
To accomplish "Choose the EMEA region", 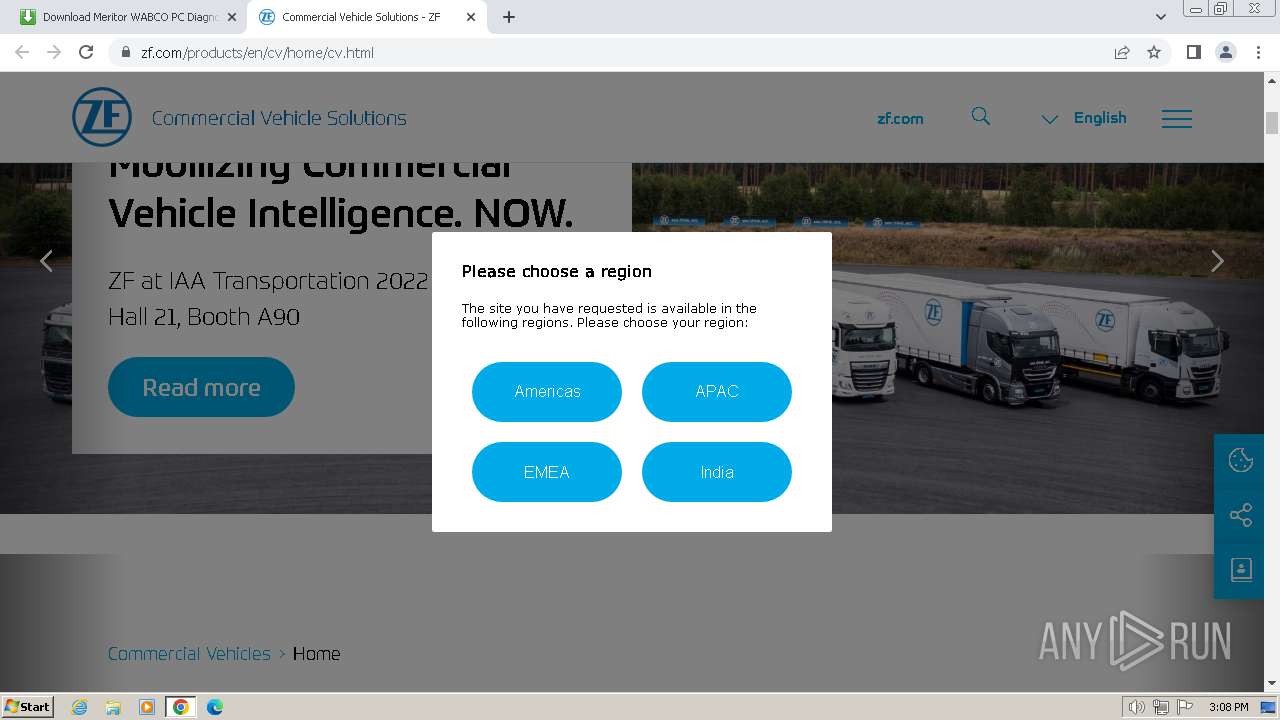I will (547, 472).
